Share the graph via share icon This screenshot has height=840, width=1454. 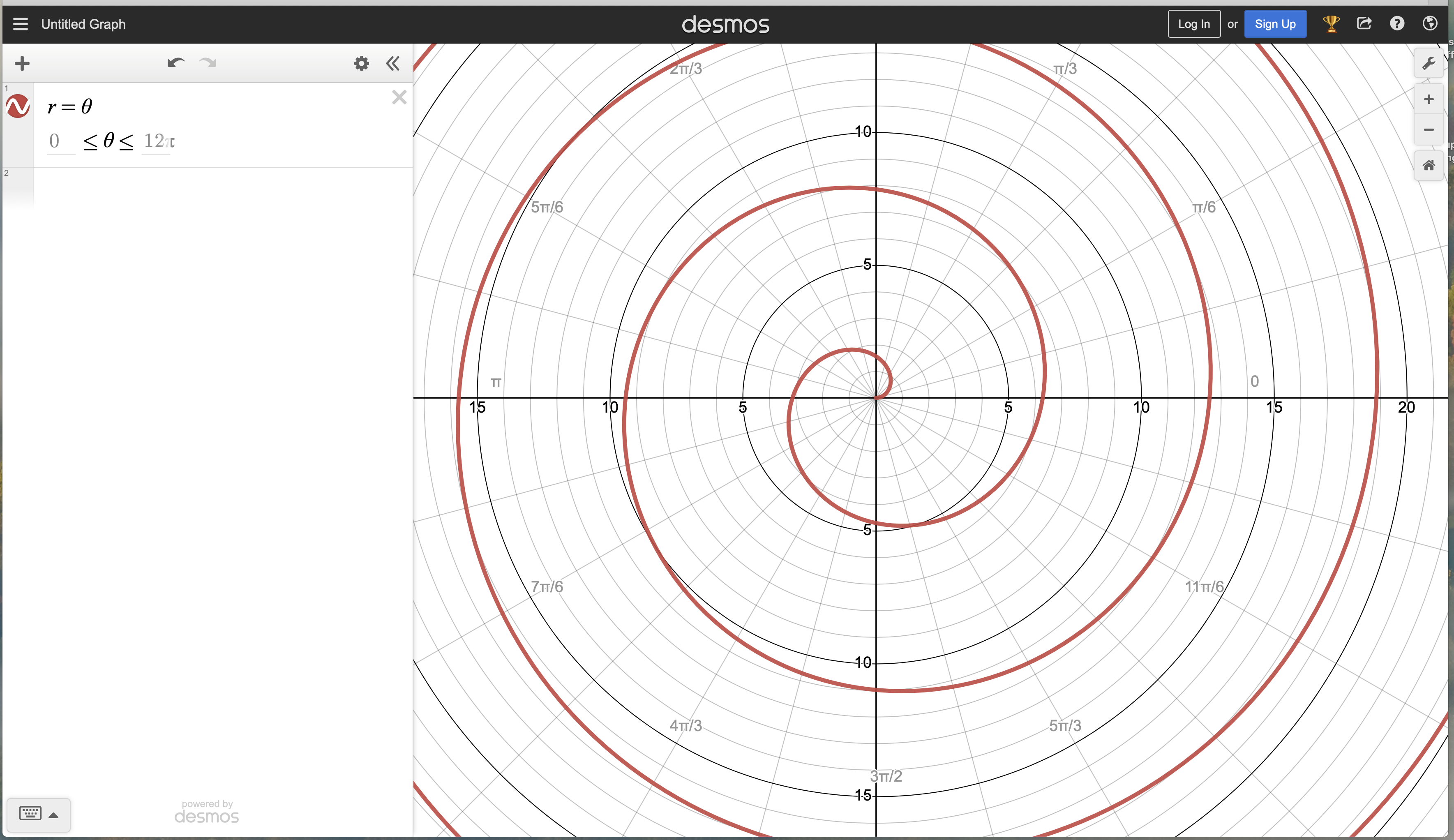[1364, 24]
